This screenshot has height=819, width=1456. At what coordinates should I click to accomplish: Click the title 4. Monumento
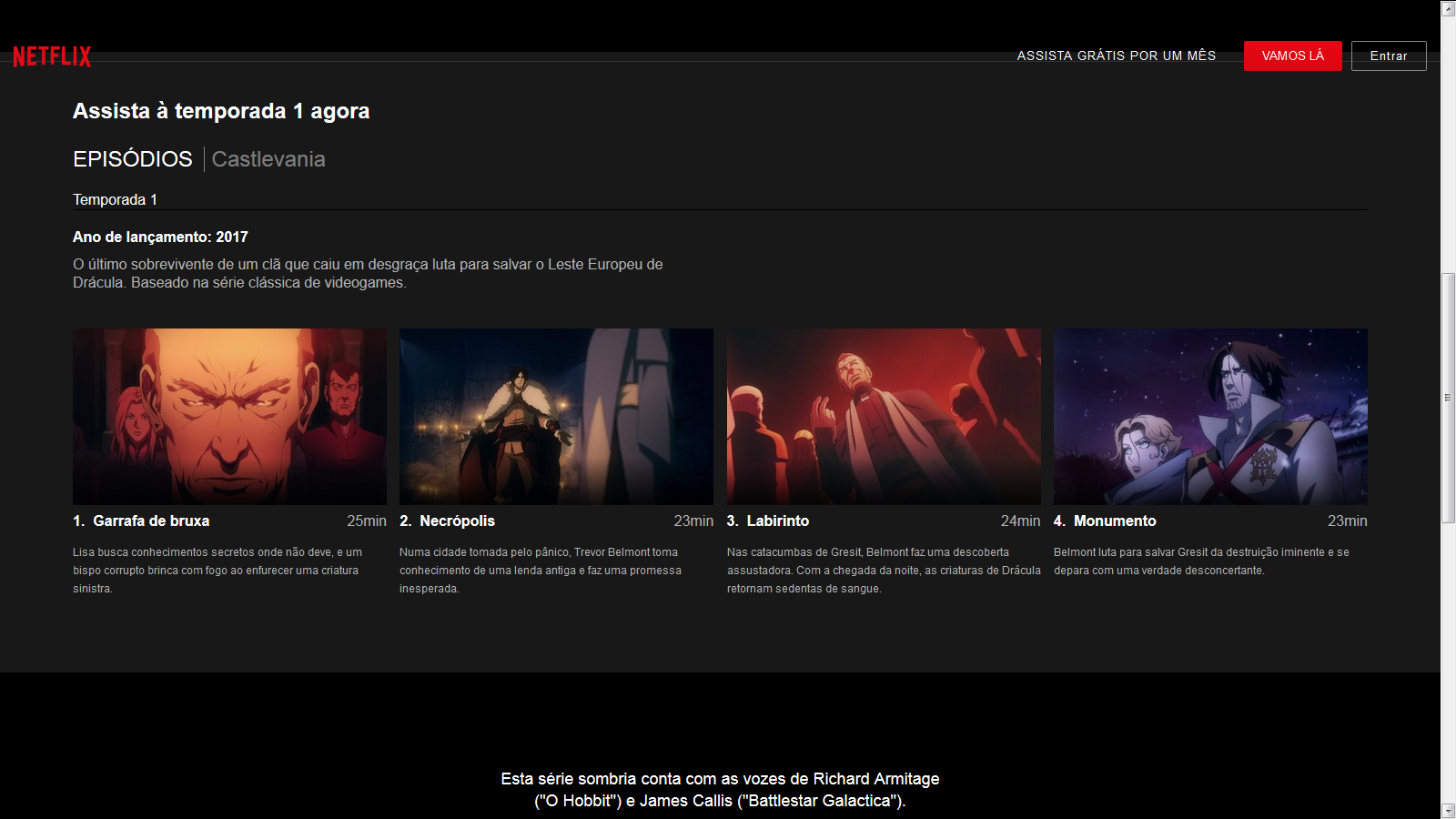pyautogui.click(x=1105, y=521)
